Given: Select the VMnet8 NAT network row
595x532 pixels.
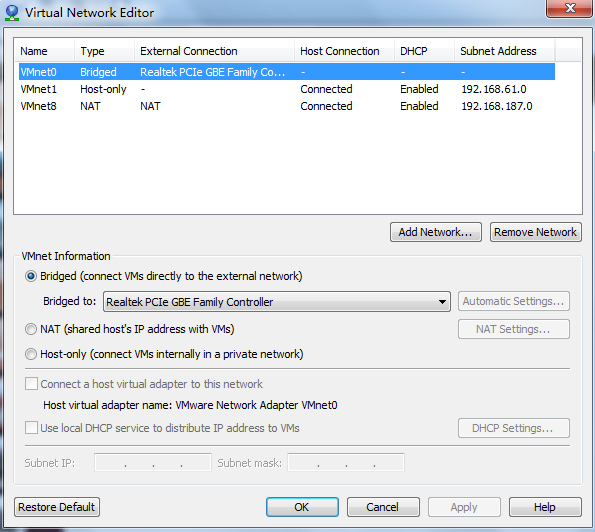Looking at the screenshot, I should tap(287, 106).
